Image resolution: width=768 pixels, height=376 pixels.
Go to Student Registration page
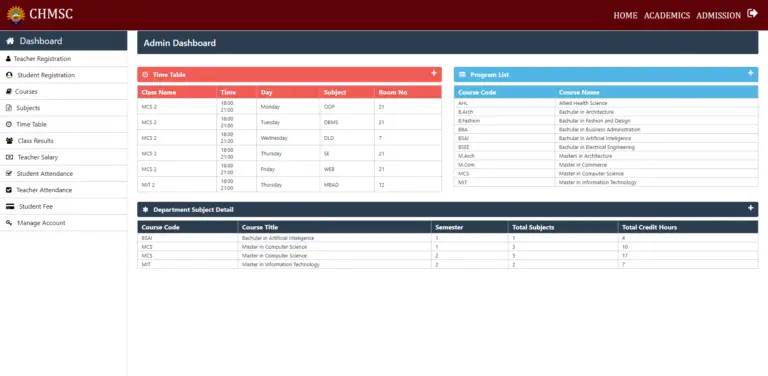pyautogui.click(x=64, y=75)
